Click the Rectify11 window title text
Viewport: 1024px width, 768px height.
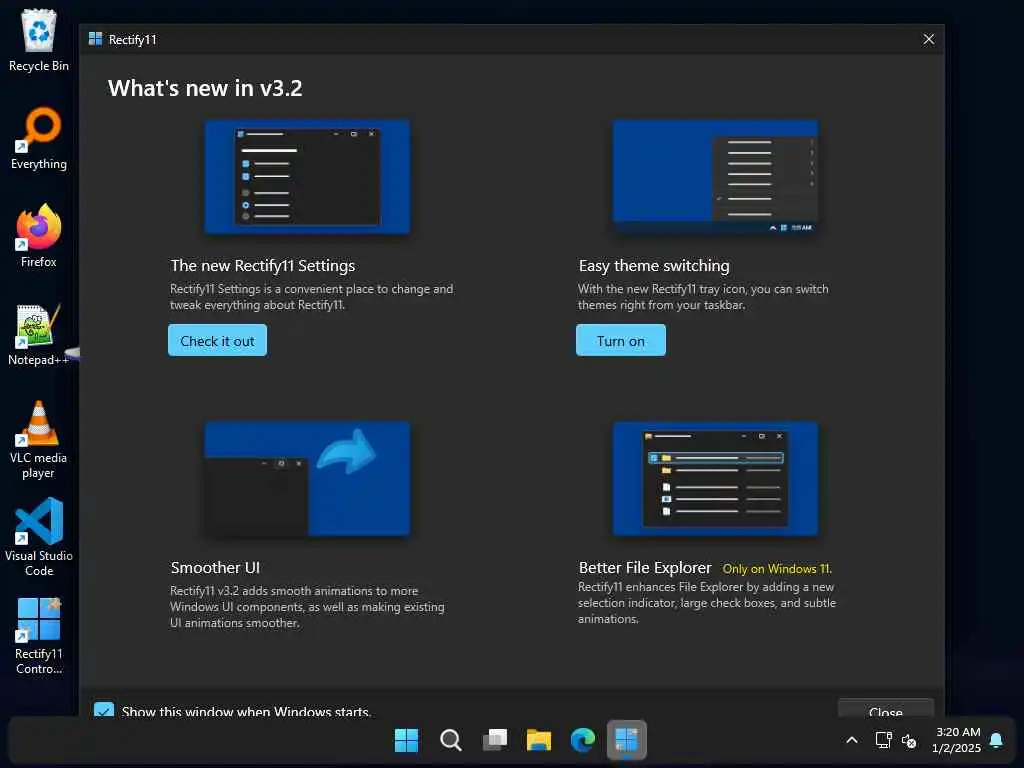pyautogui.click(x=133, y=40)
